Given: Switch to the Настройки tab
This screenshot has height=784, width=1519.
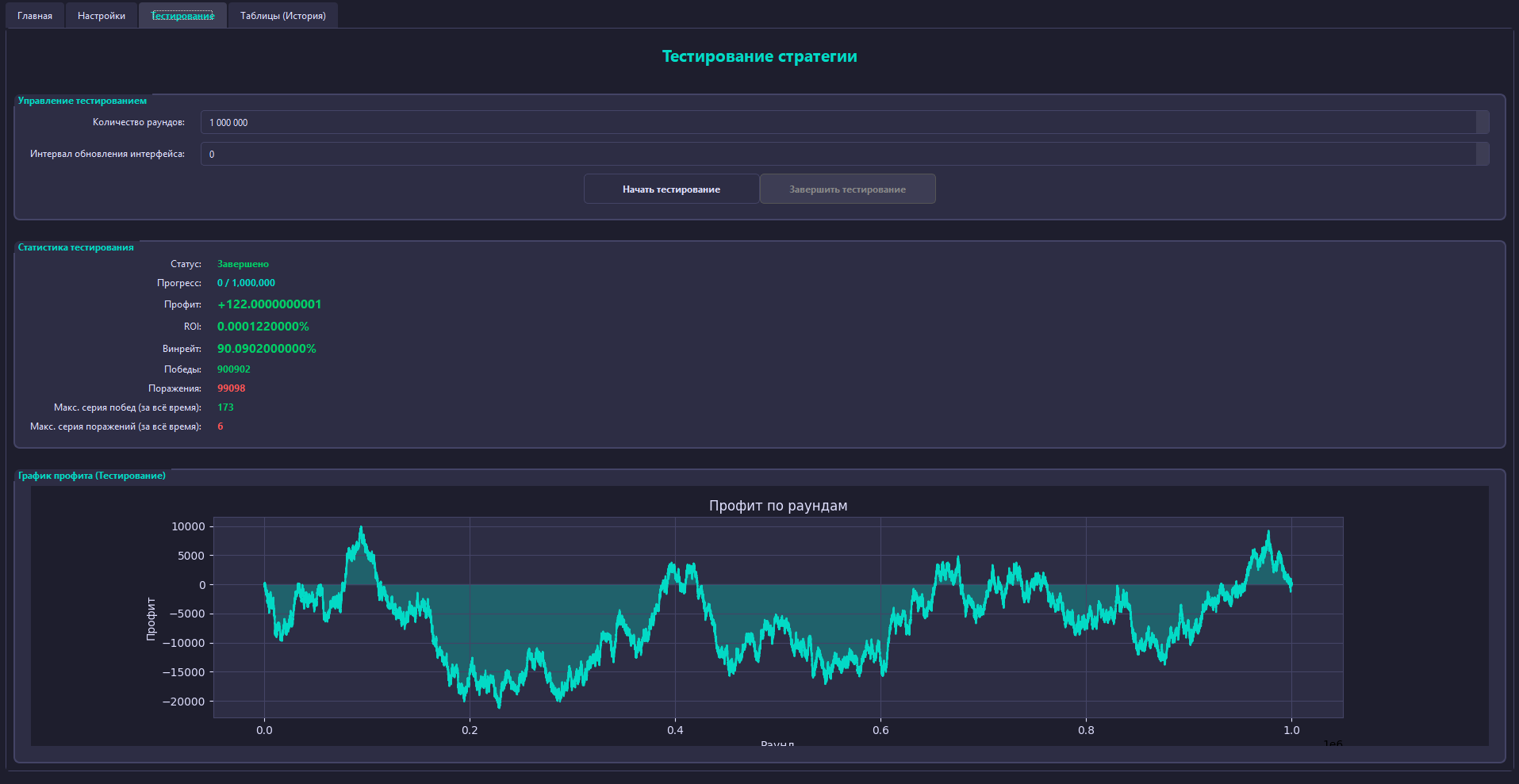Looking at the screenshot, I should tap(102, 16).
